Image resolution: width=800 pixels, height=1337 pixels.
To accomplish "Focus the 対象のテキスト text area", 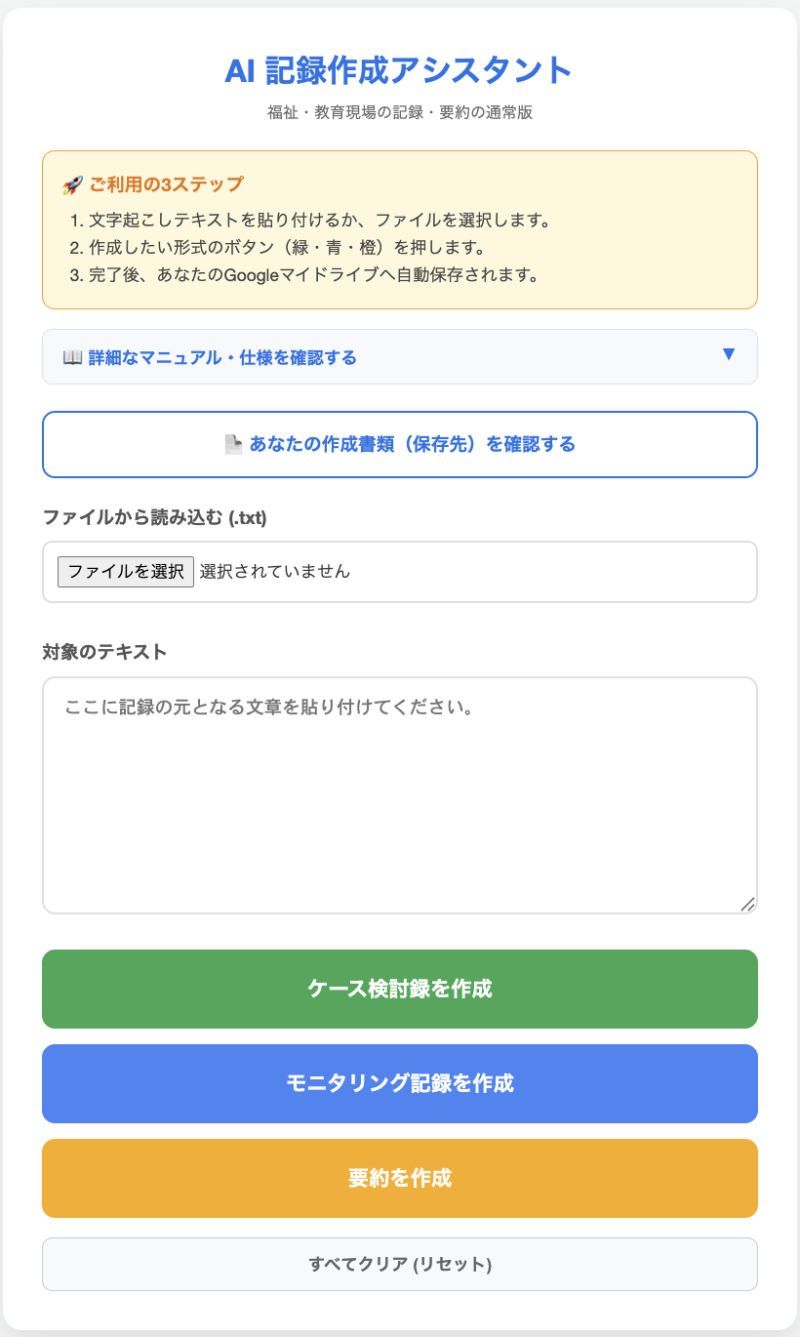I will tap(400, 795).
